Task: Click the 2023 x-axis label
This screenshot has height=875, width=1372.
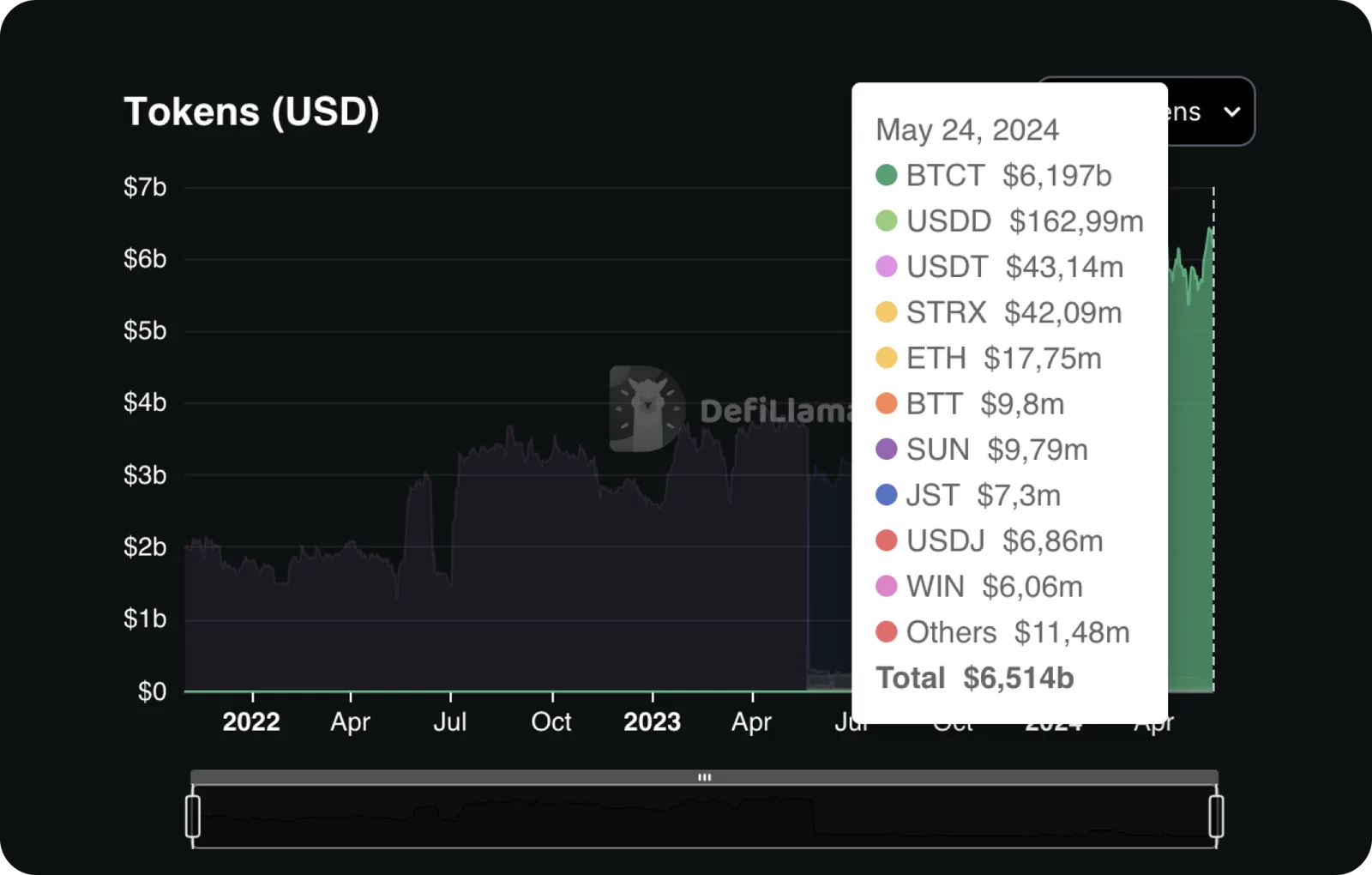Action: tap(652, 722)
